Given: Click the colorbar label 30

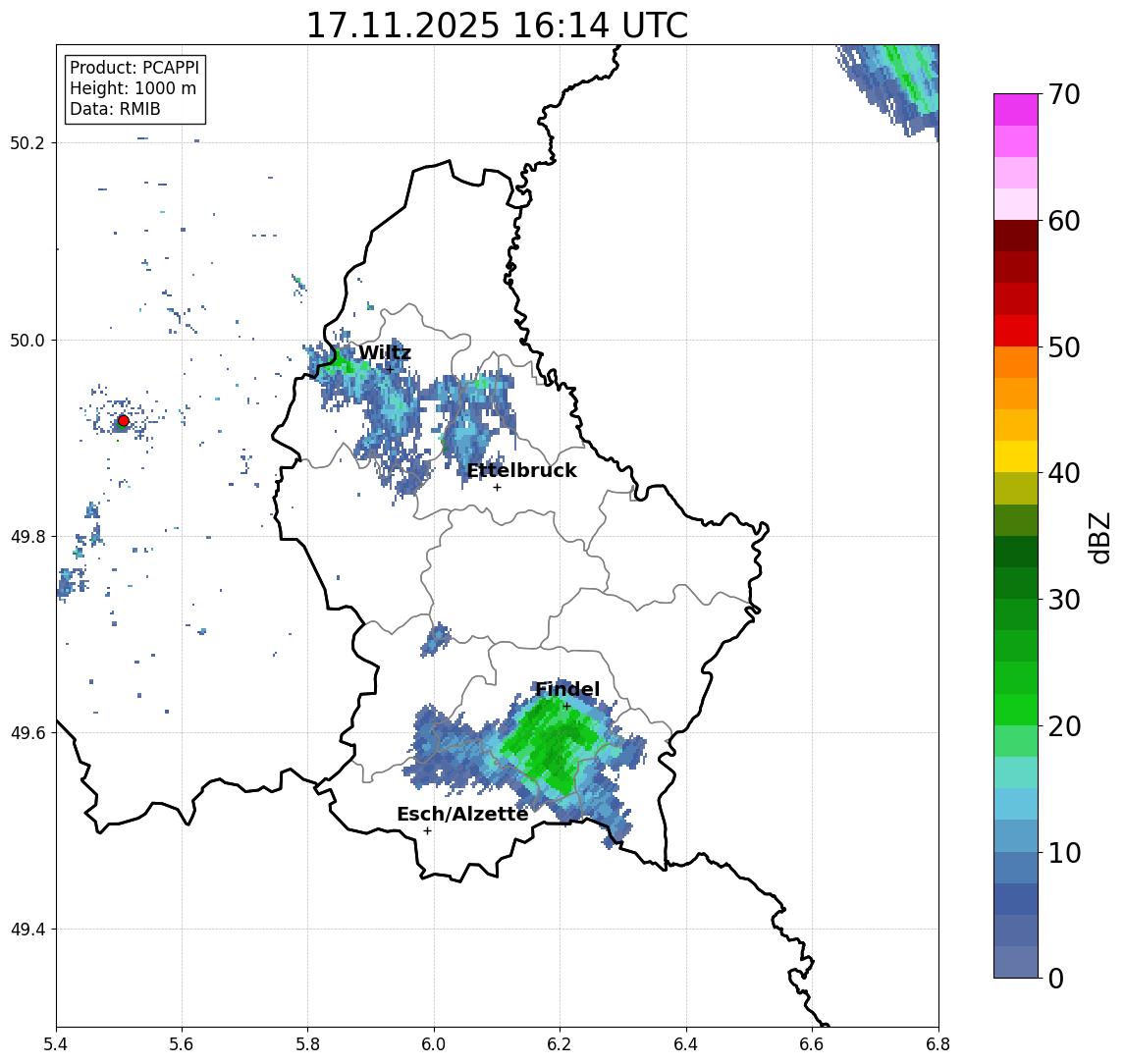Looking at the screenshot, I should pos(1064,600).
